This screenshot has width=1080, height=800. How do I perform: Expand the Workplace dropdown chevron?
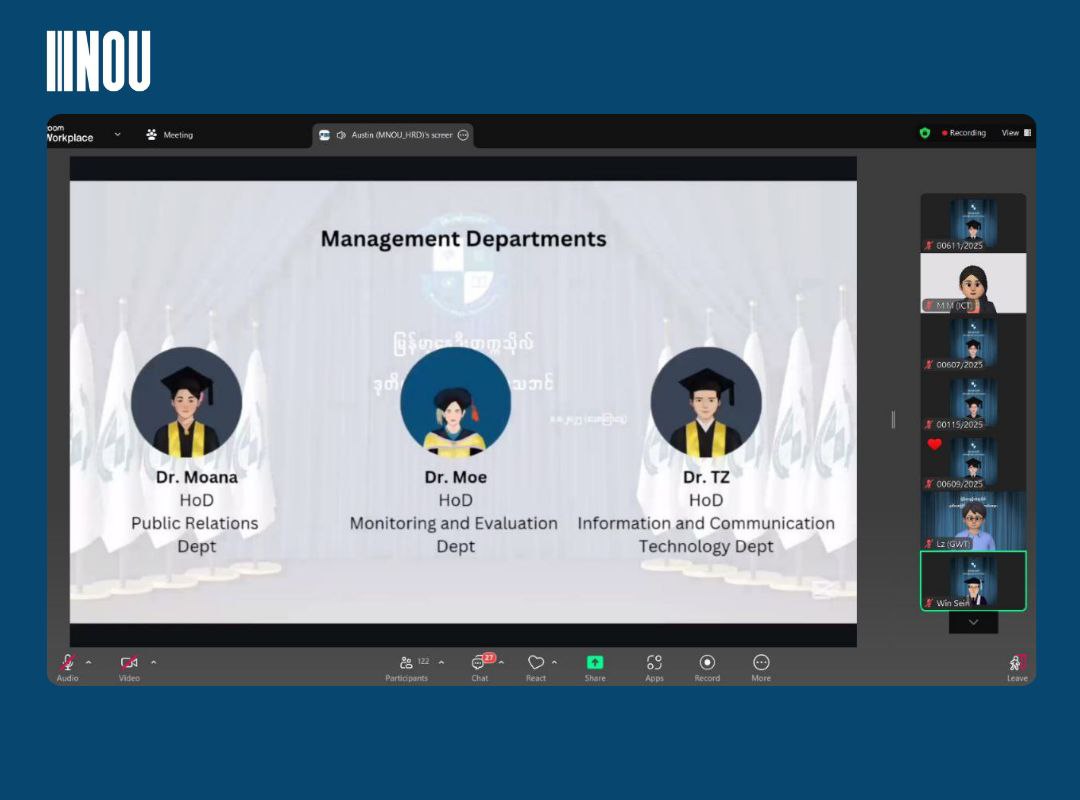pos(118,134)
